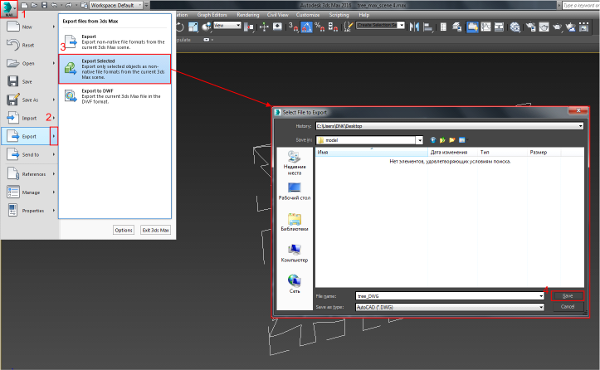This screenshot has width=600, height=370.
Task: Choose Open in the application menu
Action: pos(29,64)
